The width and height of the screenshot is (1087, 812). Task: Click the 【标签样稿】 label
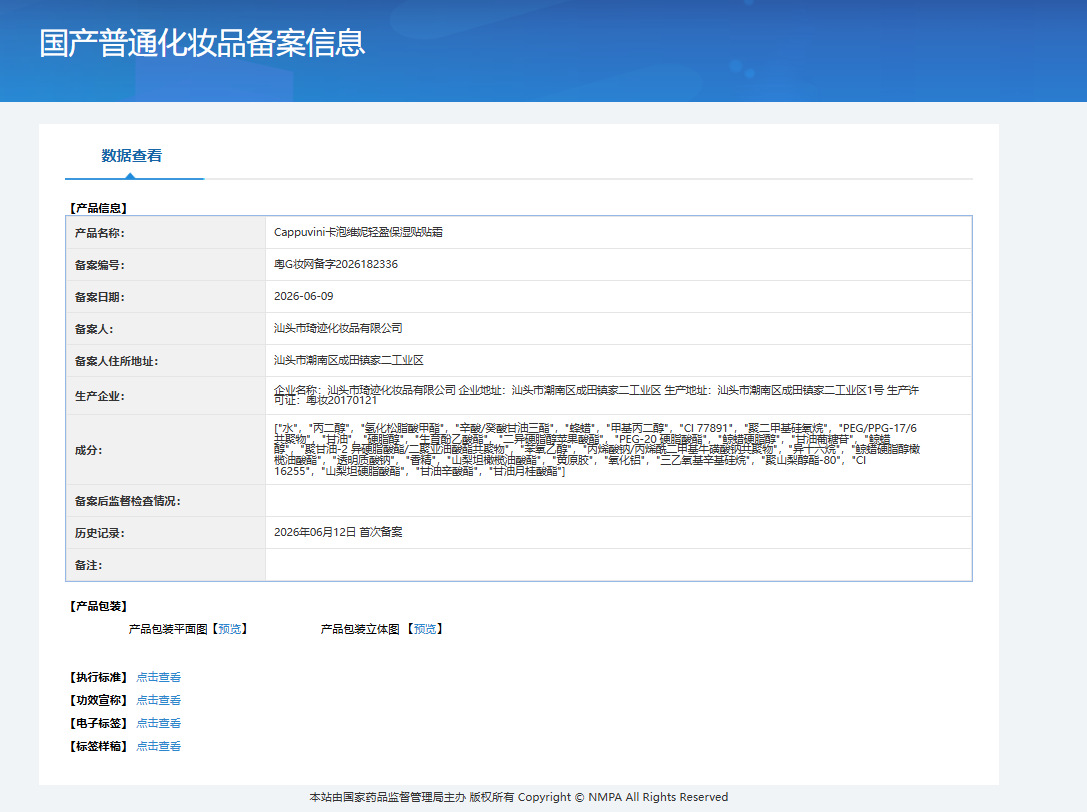click(98, 746)
